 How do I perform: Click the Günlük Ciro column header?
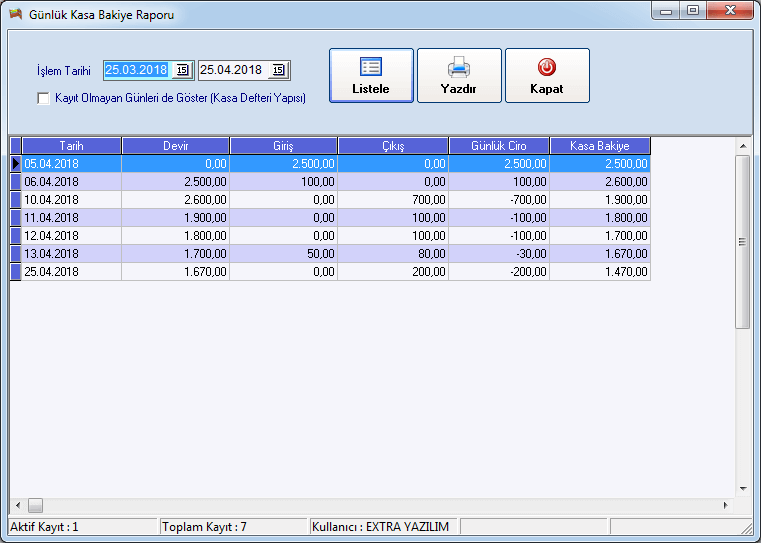499,146
